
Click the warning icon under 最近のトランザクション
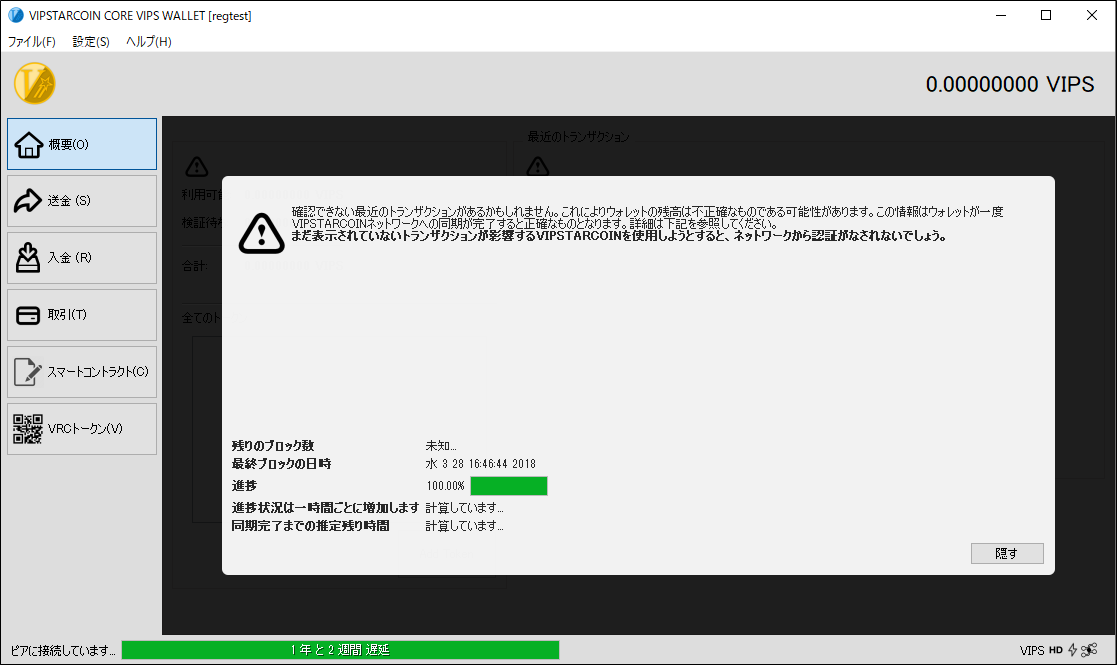[x=538, y=167]
